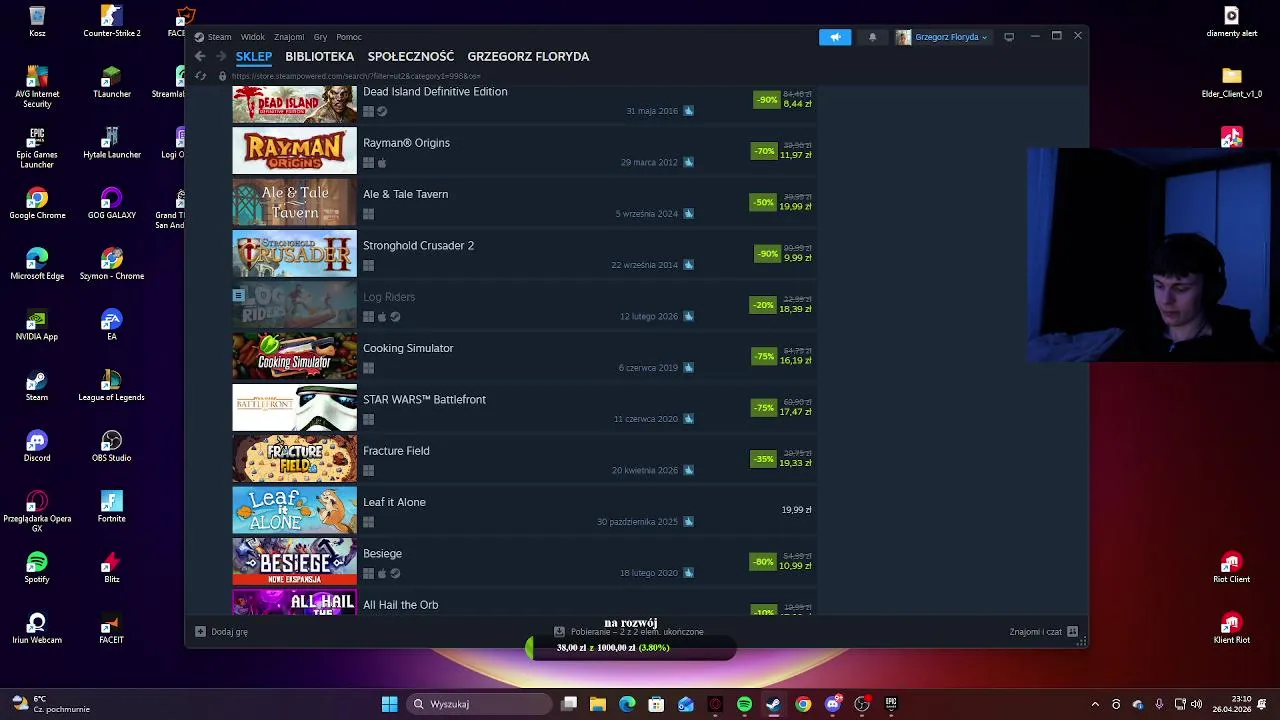Open Discord from the taskbar
This screenshot has width=1280, height=720.
(832, 704)
